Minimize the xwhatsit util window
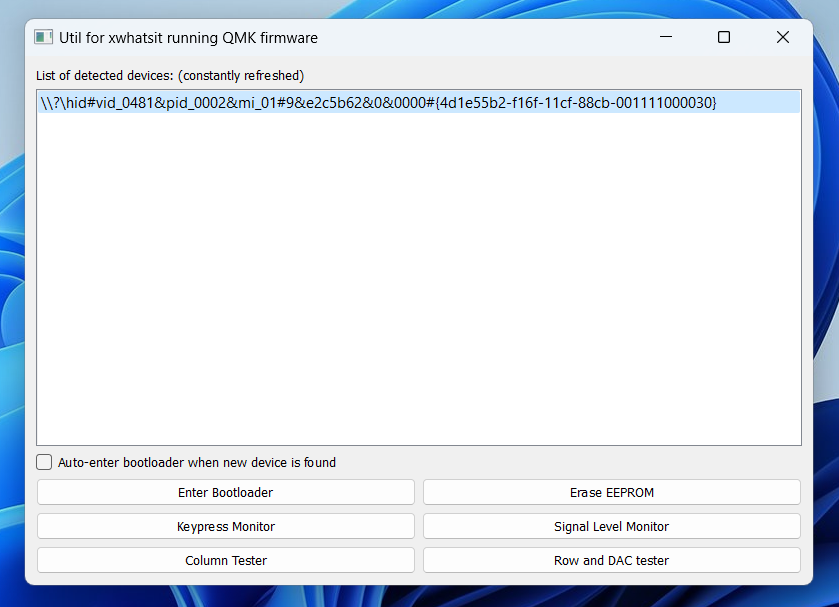This screenshot has width=839, height=607. [666, 37]
